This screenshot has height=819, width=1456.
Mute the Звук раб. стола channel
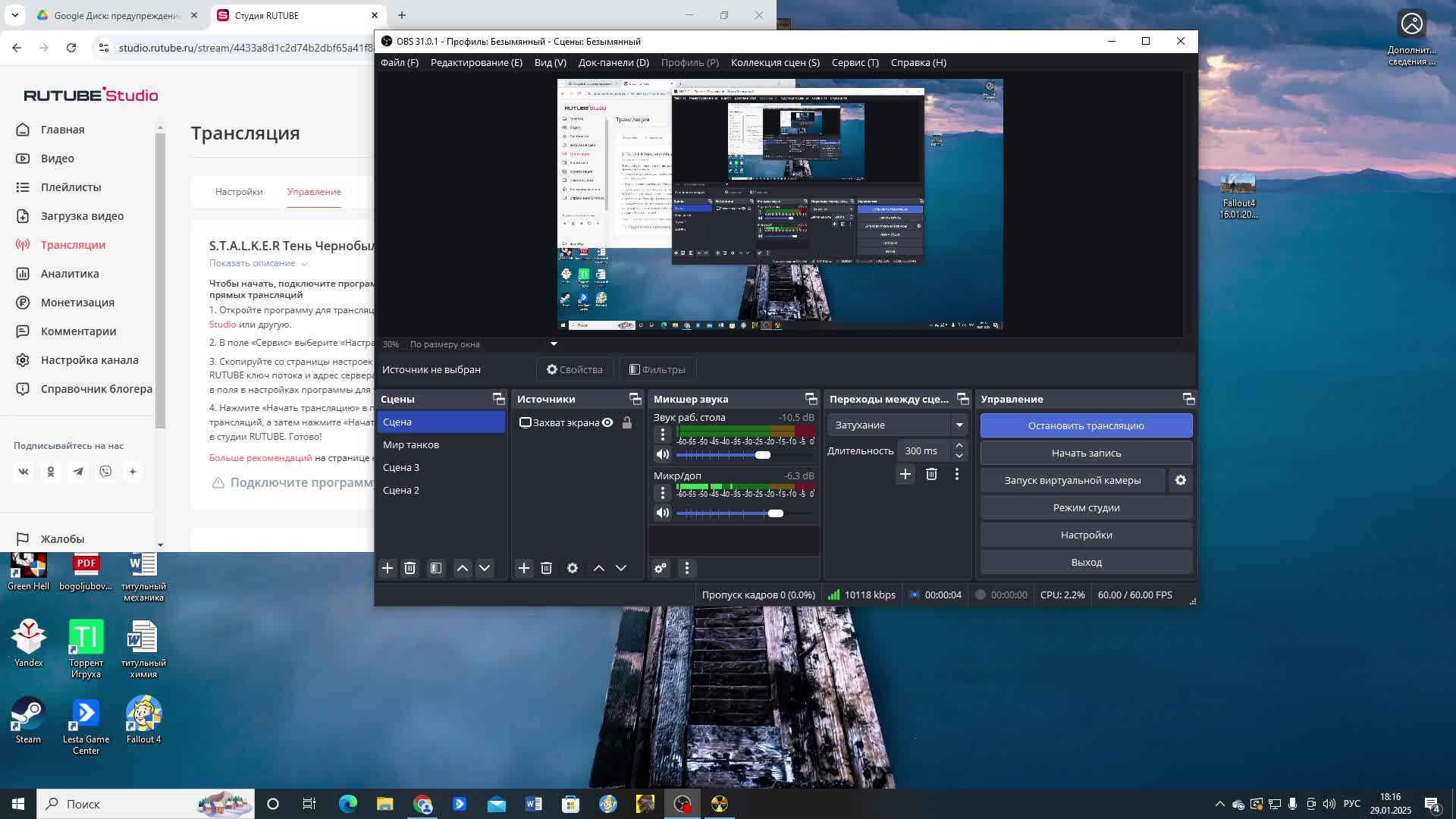663,454
